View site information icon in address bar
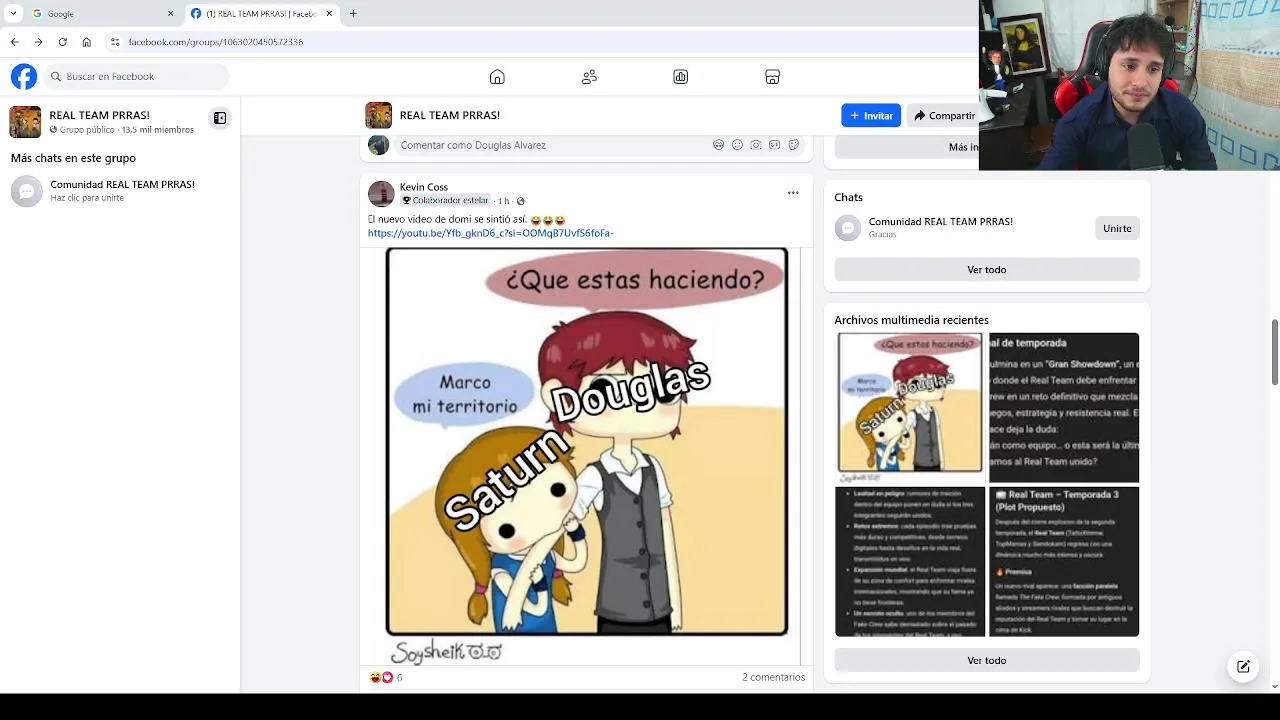 (115, 42)
